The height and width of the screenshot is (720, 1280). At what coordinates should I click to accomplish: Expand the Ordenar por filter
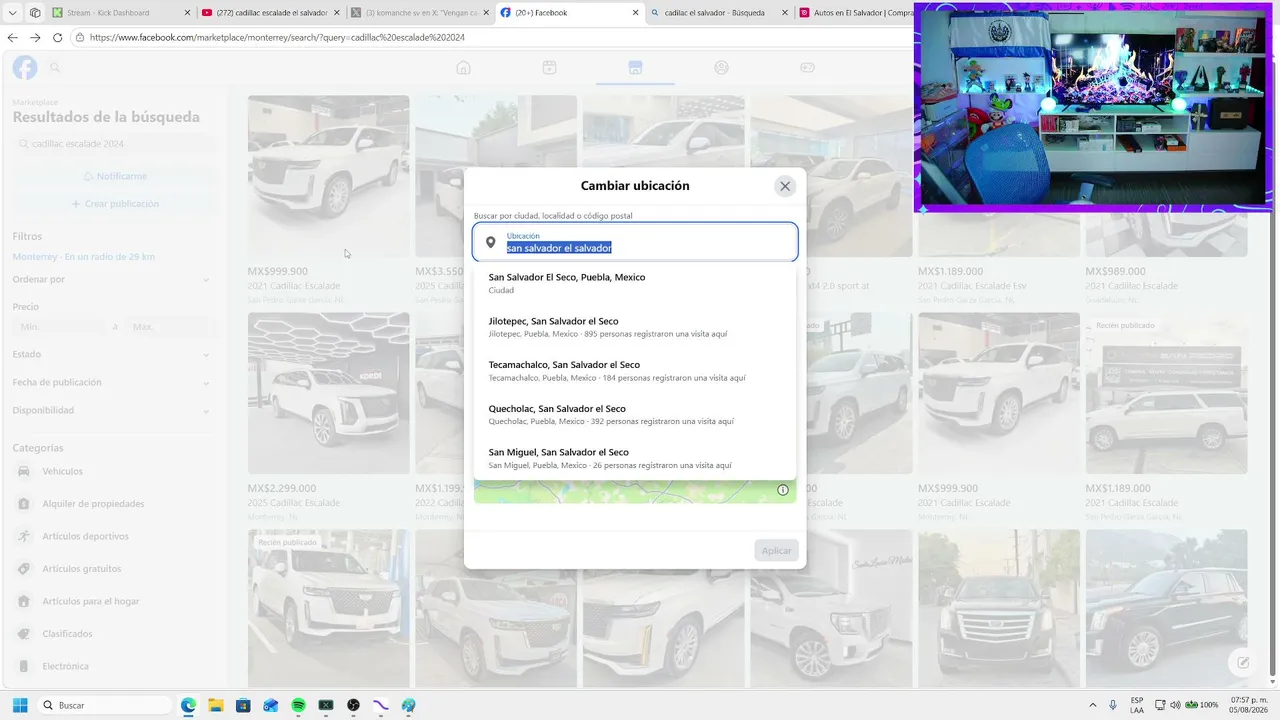pos(111,280)
